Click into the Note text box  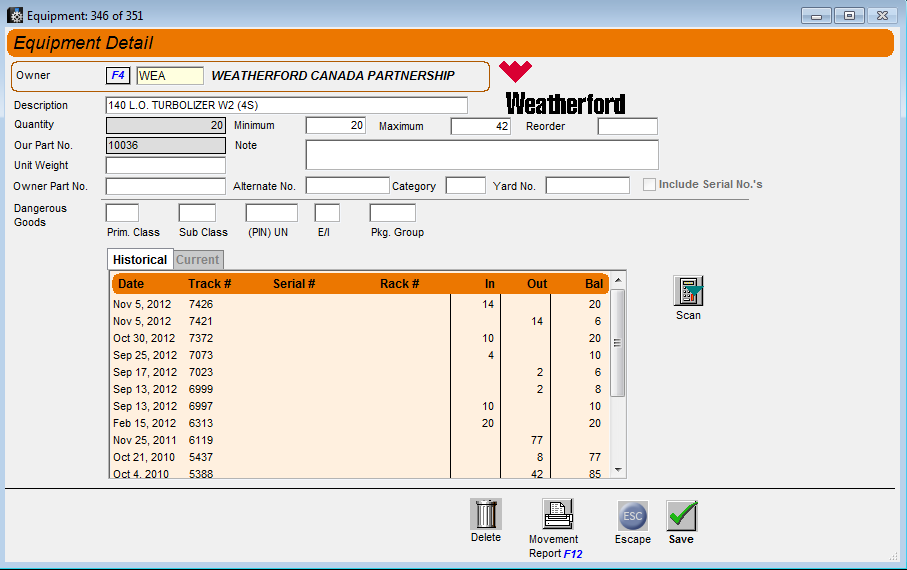click(x=481, y=155)
